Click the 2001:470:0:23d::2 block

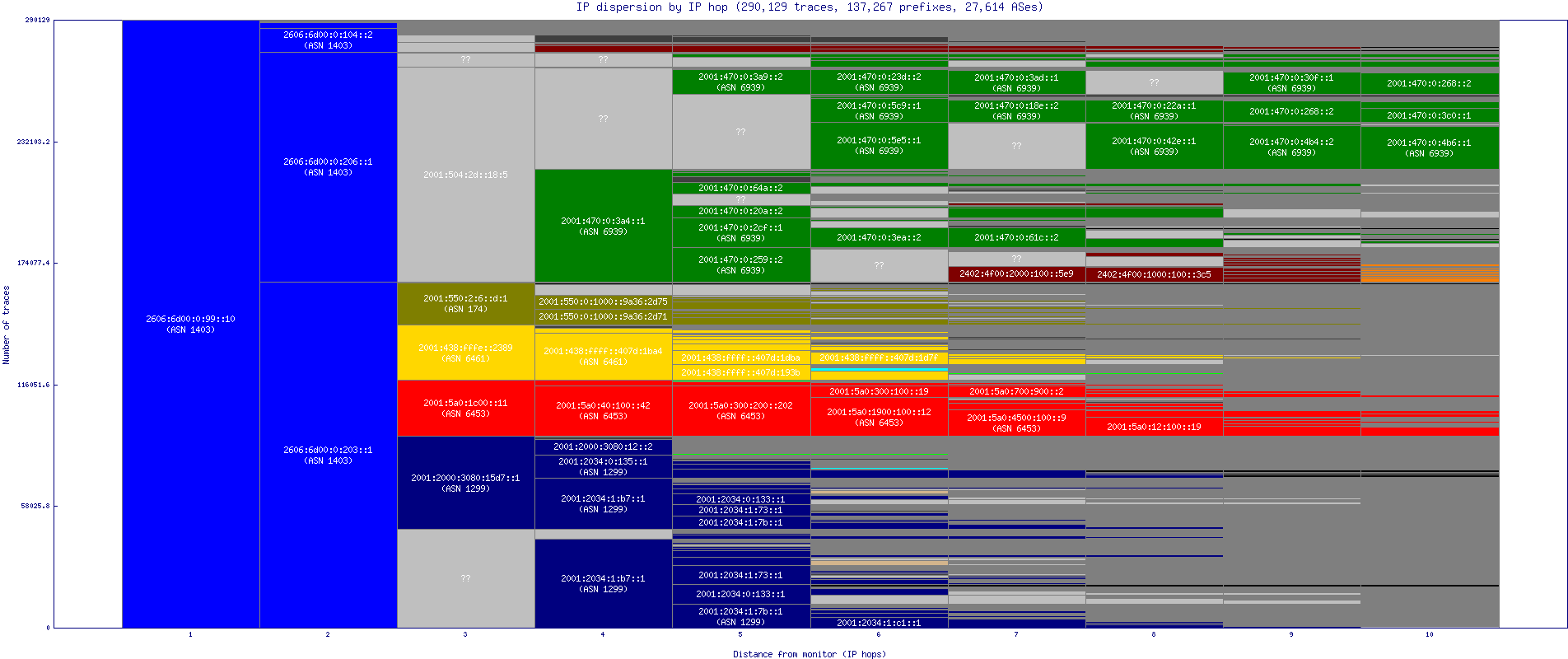point(880,82)
